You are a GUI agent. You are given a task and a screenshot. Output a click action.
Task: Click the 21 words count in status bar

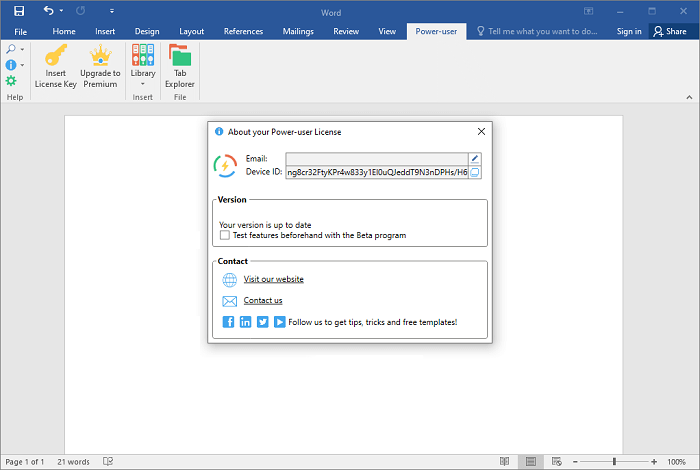point(73,462)
